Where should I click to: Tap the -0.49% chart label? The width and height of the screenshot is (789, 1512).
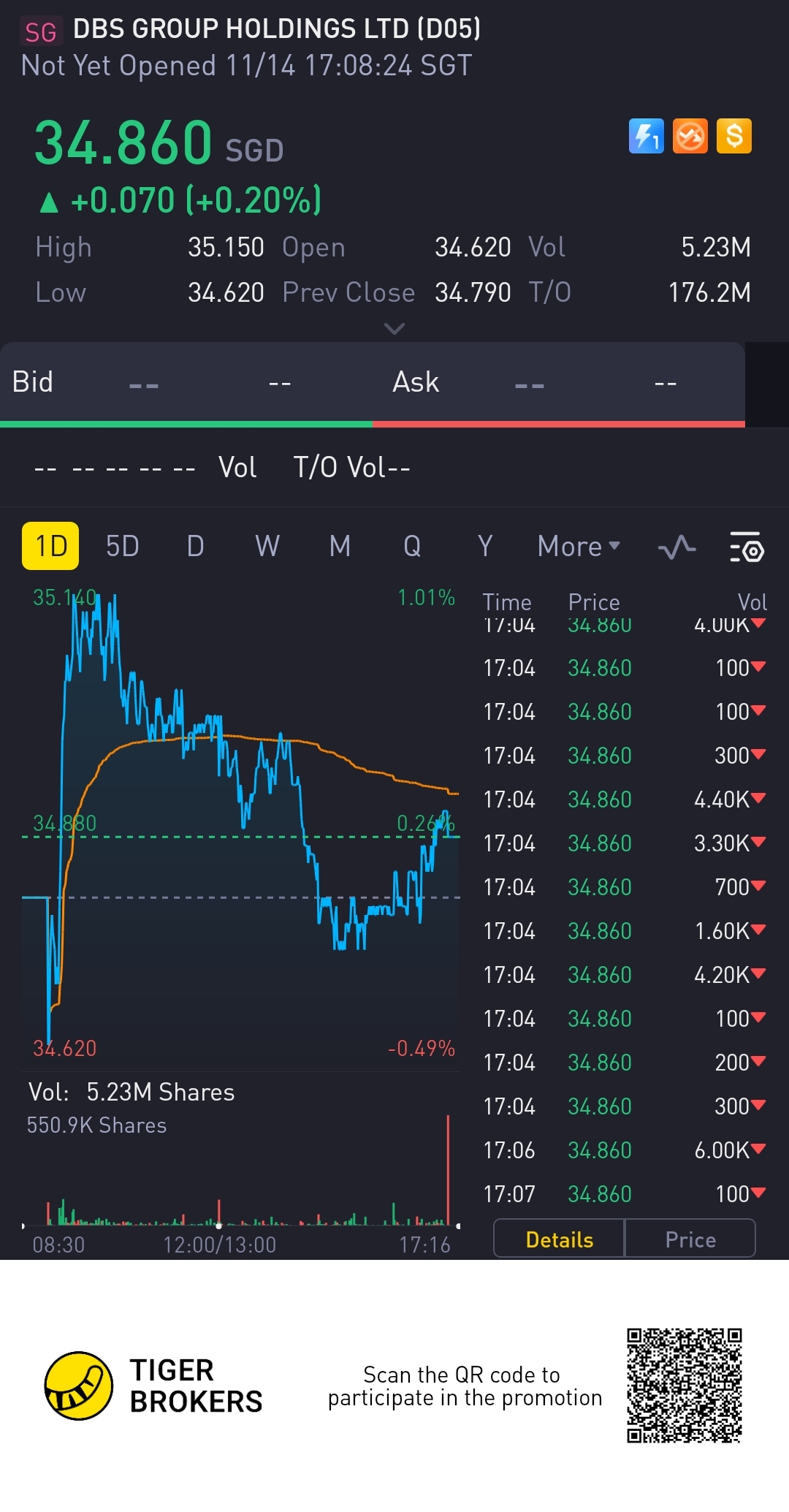(422, 1049)
